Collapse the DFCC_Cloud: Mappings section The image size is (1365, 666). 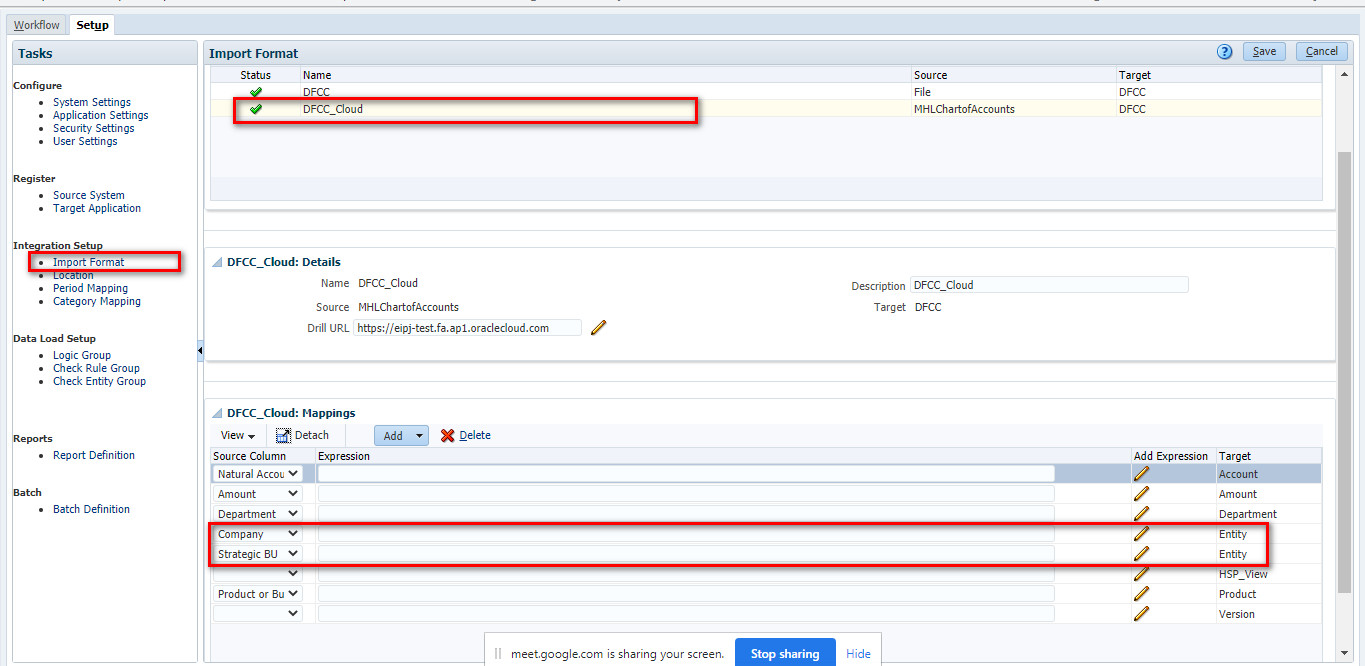click(x=217, y=413)
